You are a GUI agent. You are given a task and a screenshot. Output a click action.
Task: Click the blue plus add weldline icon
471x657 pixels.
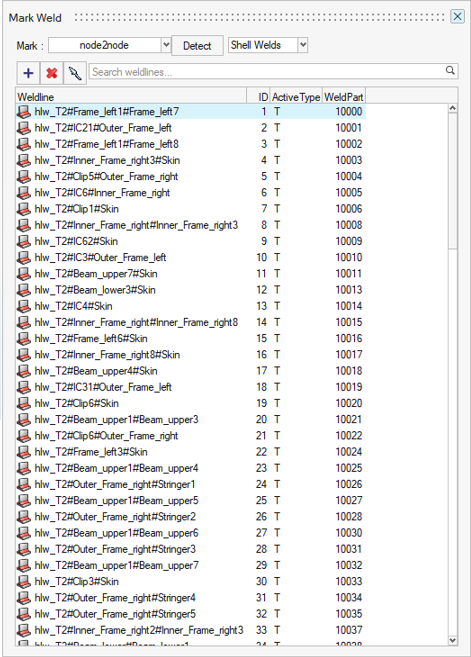click(x=28, y=73)
